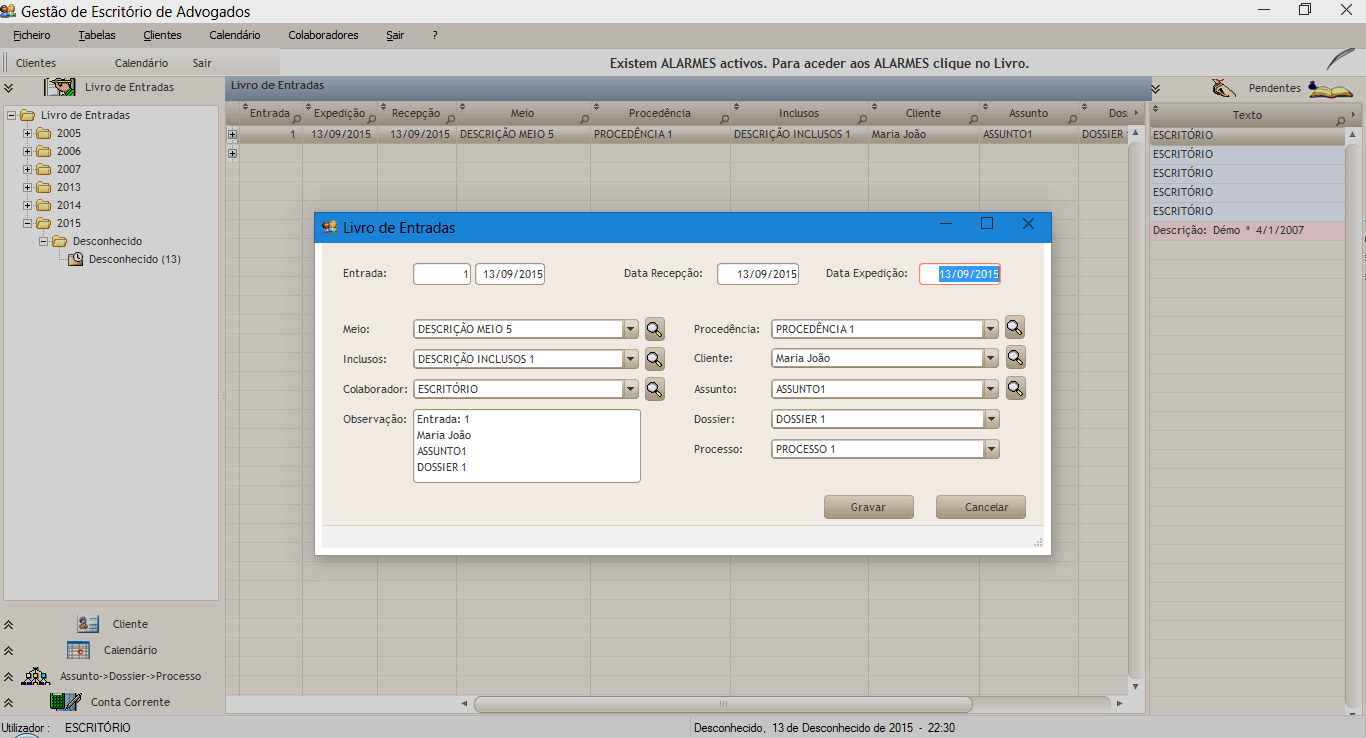Open the Dossier dropdown arrow
Screen dimensions: 1366x738
pyautogui.click(x=991, y=420)
